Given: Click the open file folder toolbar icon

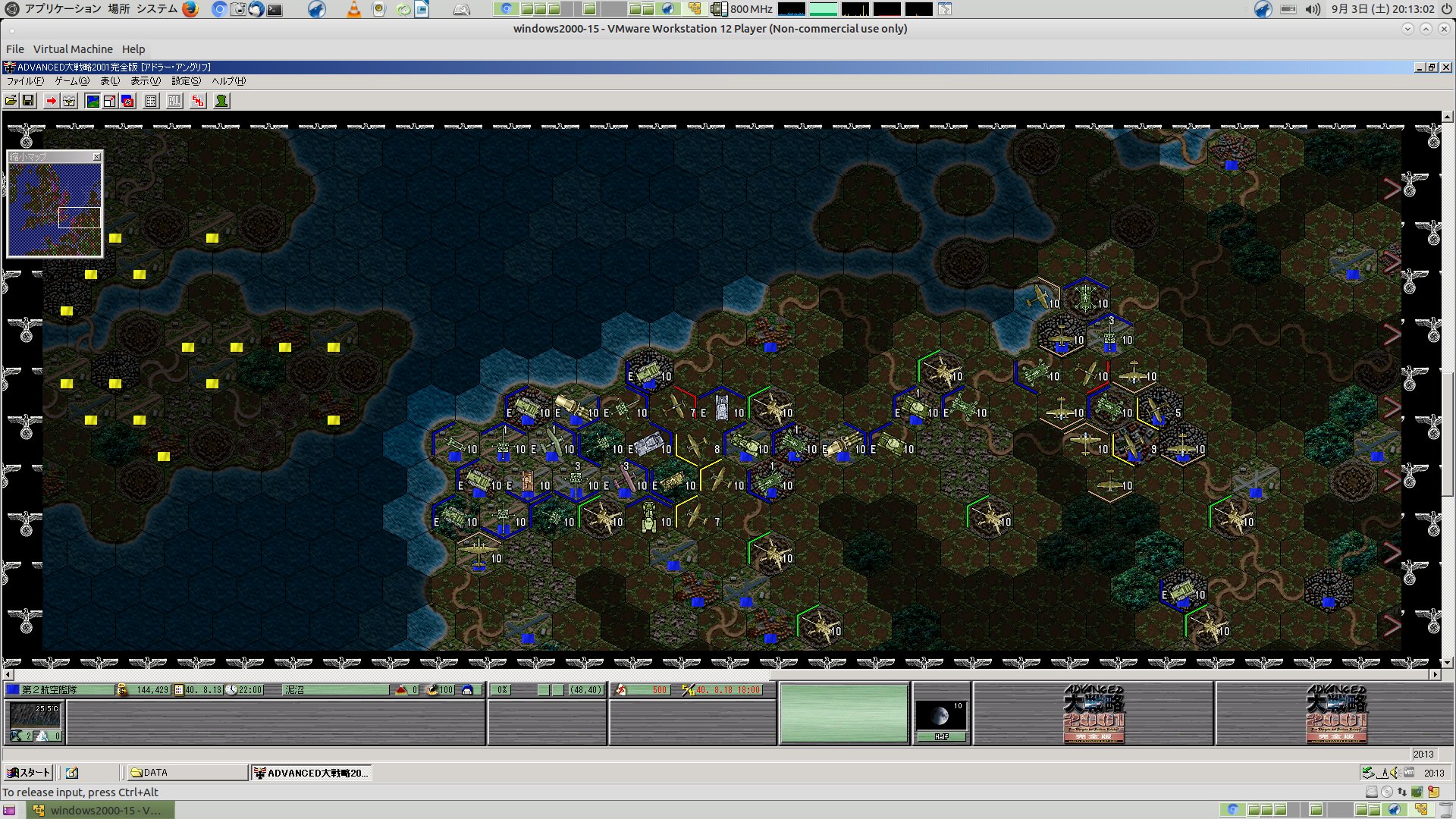Looking at the screenshot, I should pyautogui.click(x=11, y=101).
